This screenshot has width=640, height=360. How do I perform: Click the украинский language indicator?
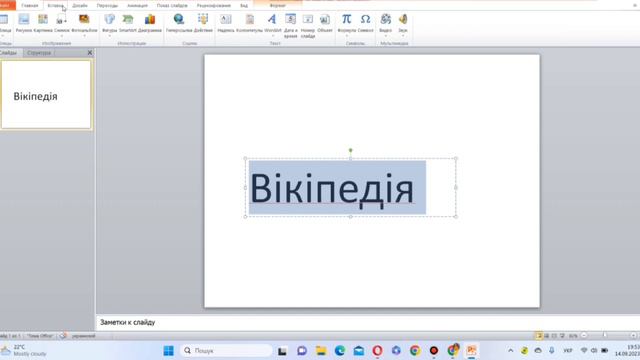(84, 336)
